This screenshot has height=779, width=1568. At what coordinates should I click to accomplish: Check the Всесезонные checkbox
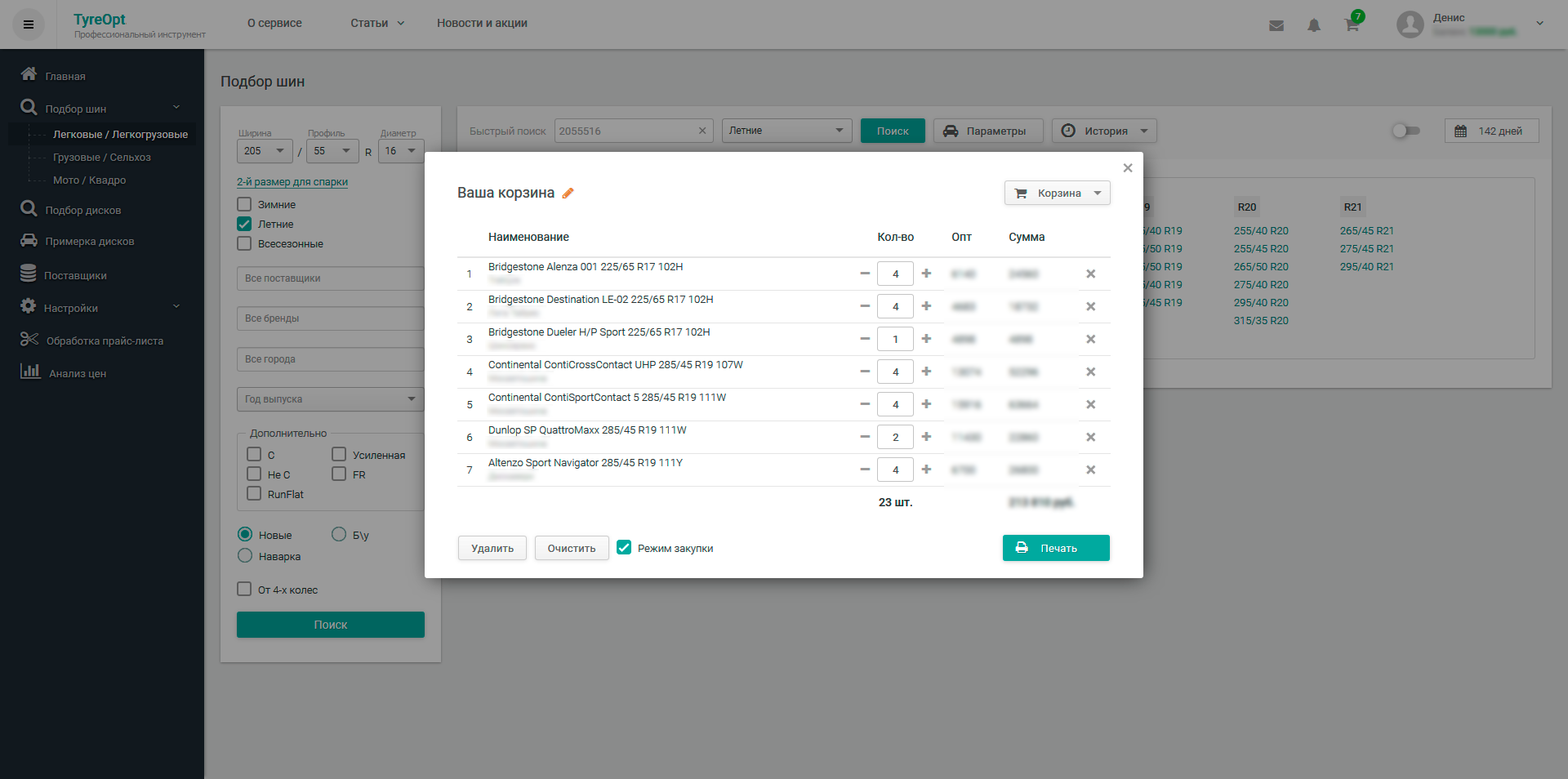244,243
